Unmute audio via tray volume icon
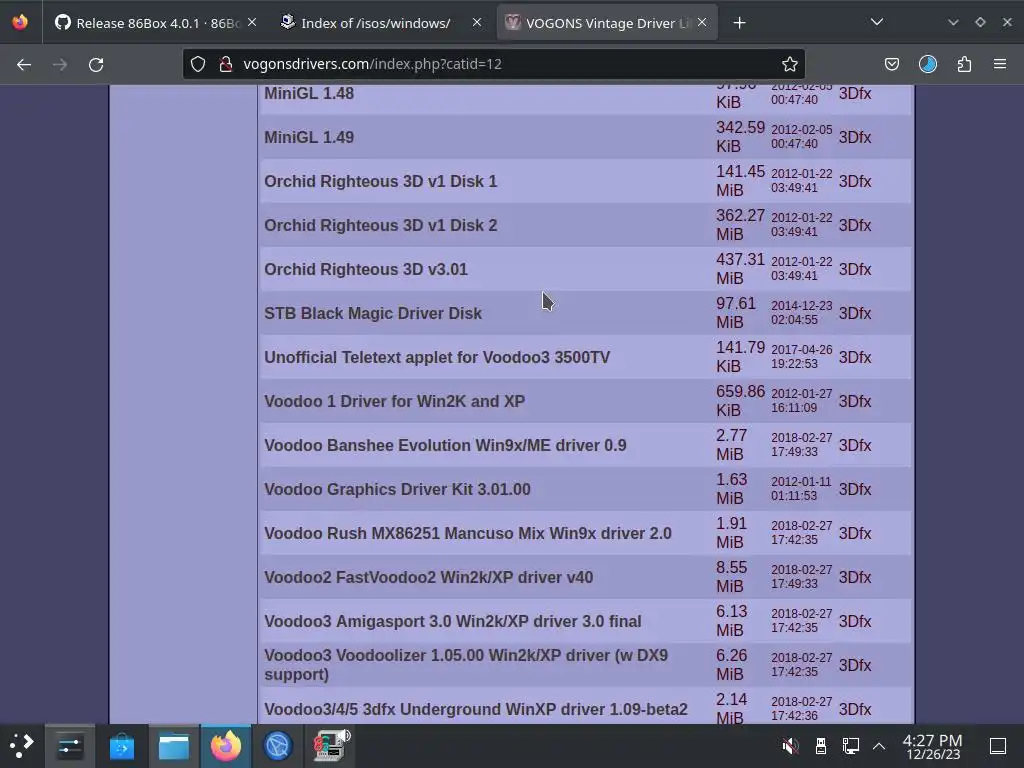 coord(790,746)
